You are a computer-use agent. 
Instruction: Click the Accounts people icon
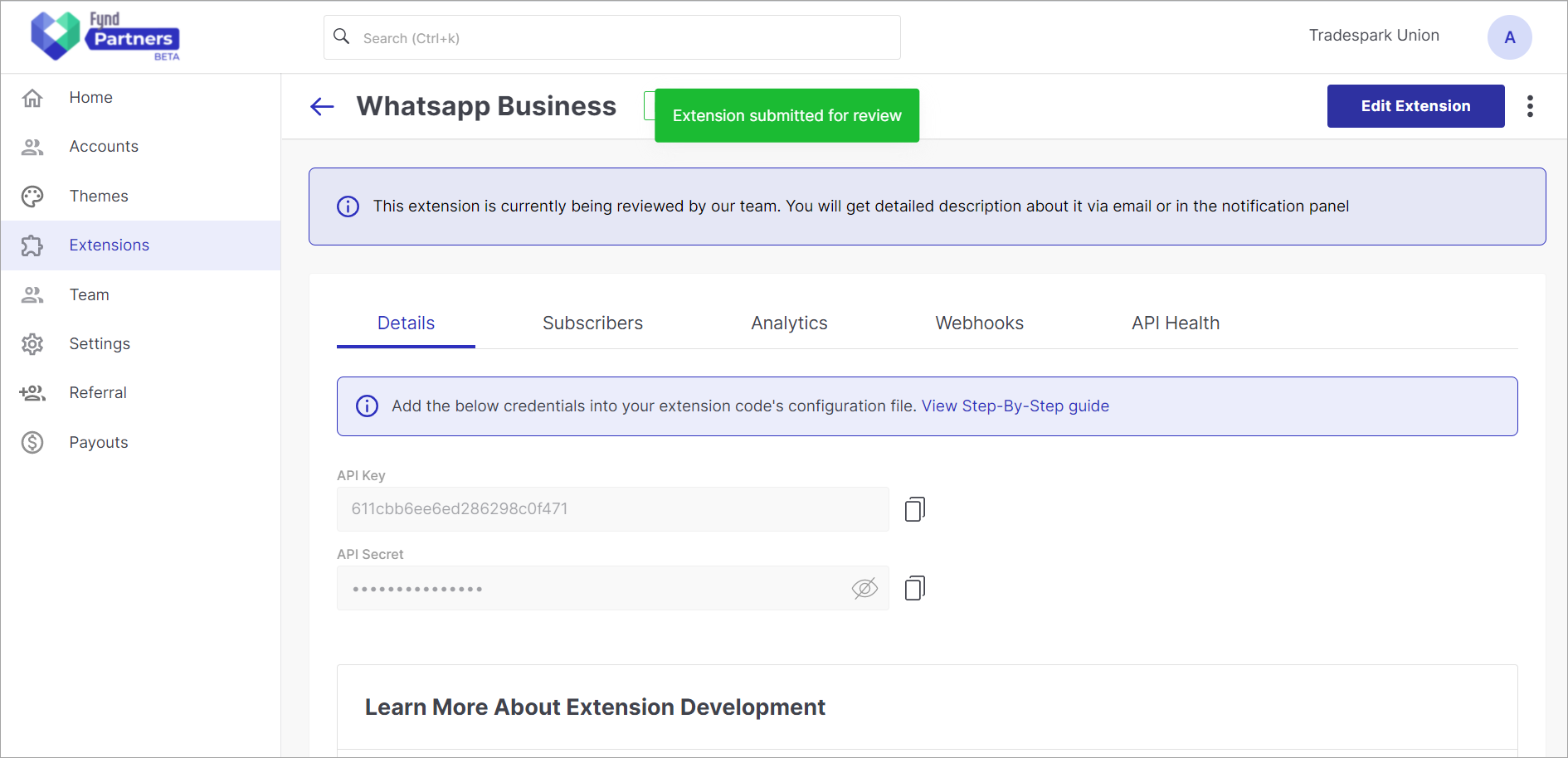tap(32, 147)
